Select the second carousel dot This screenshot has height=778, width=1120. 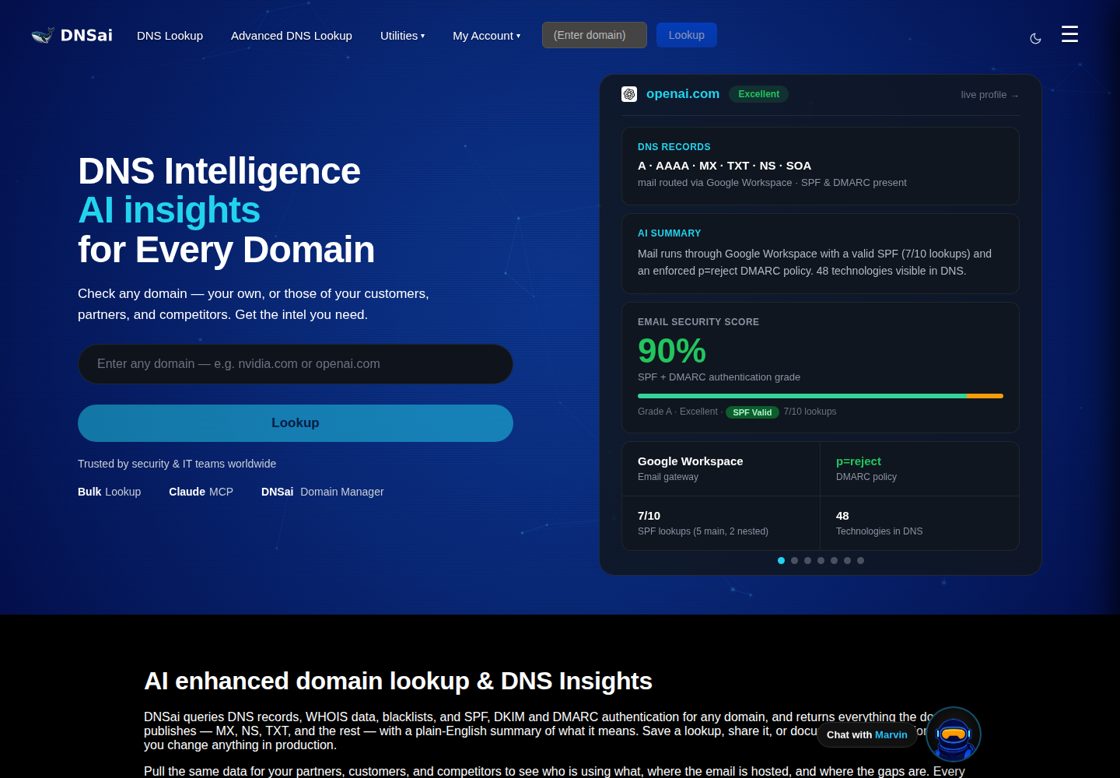pyautogui.click(x=794, y=561)
